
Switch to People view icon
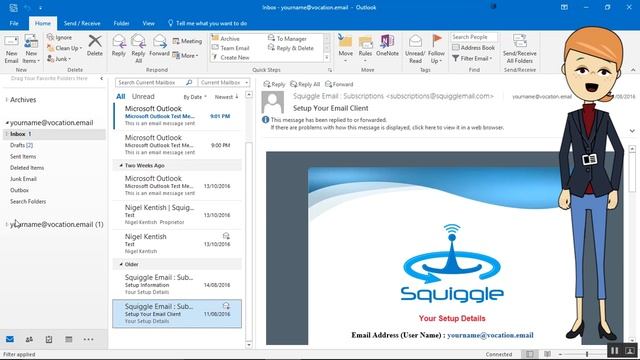click(29, 339)
